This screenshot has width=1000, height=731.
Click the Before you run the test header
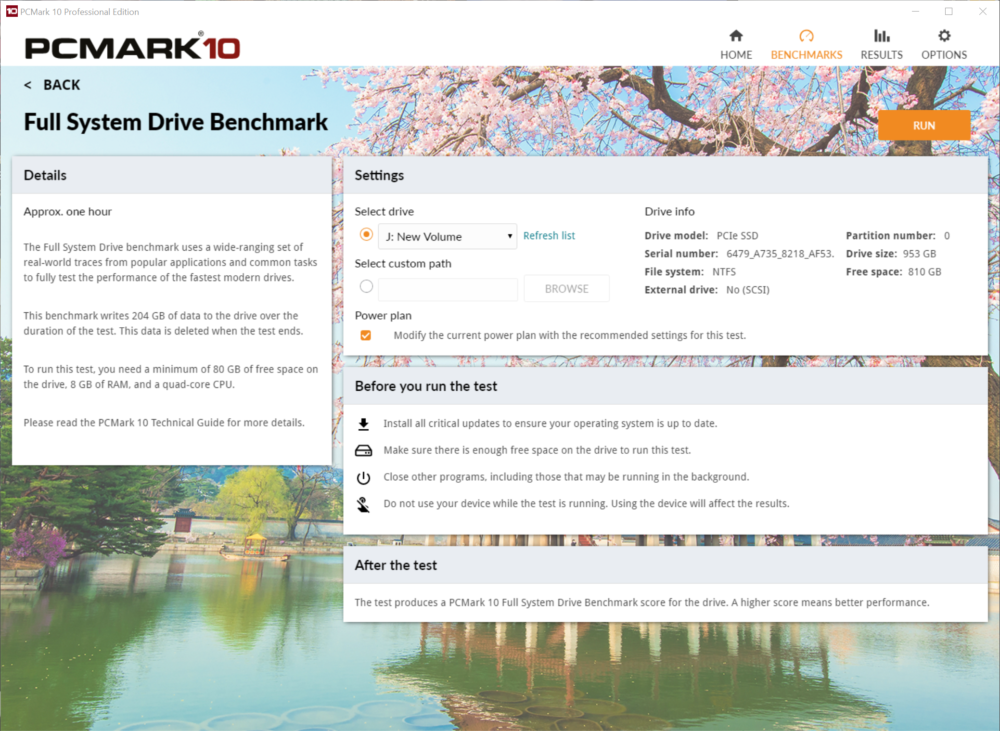click(x=666, y=386)
